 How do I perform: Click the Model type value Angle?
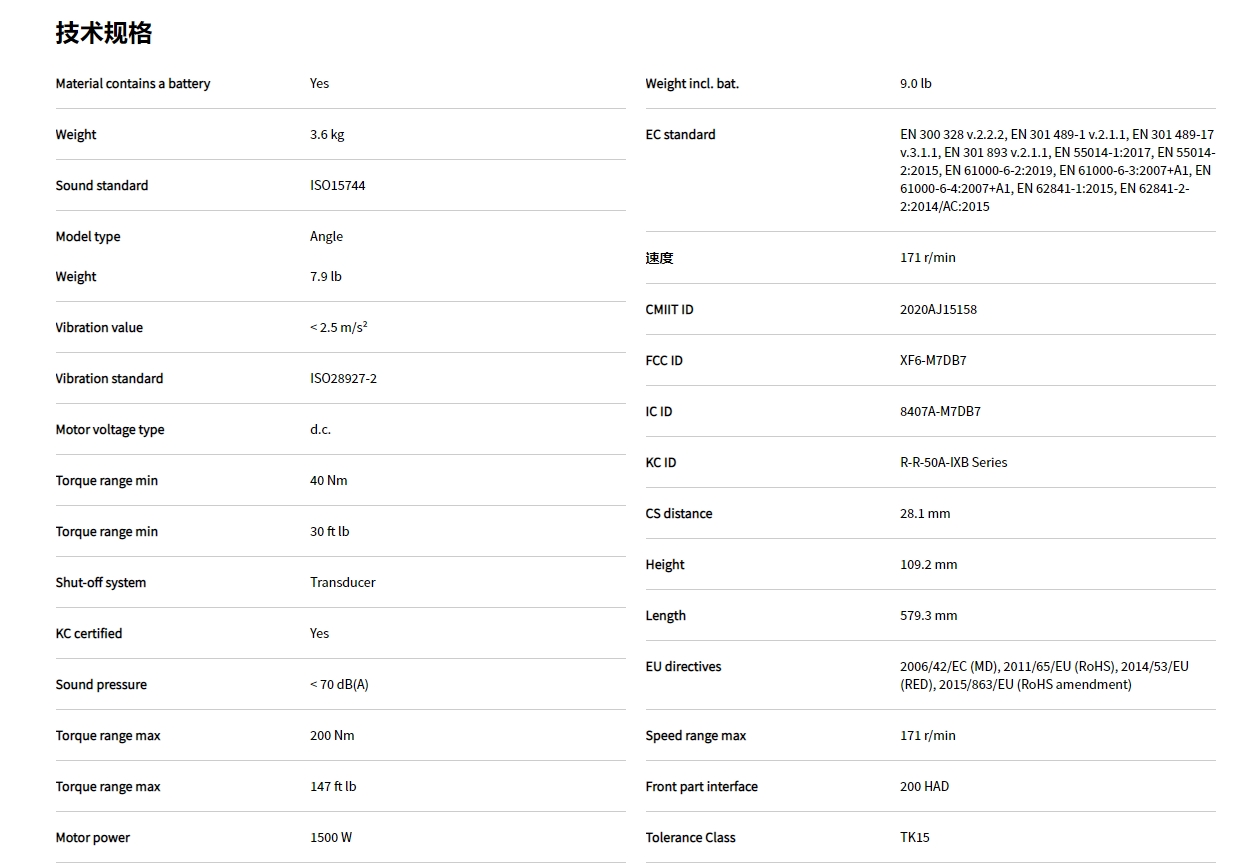326,236
